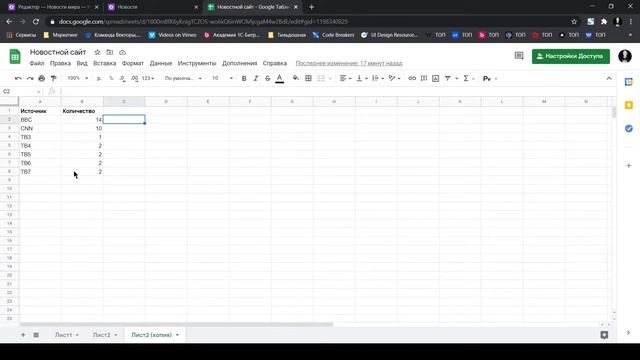
Task: Star the Новостной сайт document
Action: click(97, 52)
